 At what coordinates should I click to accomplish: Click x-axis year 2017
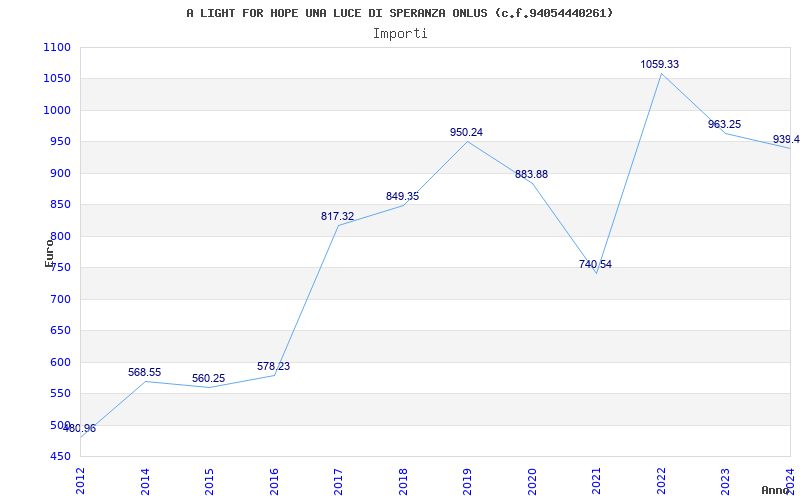(x=338, y=481)
